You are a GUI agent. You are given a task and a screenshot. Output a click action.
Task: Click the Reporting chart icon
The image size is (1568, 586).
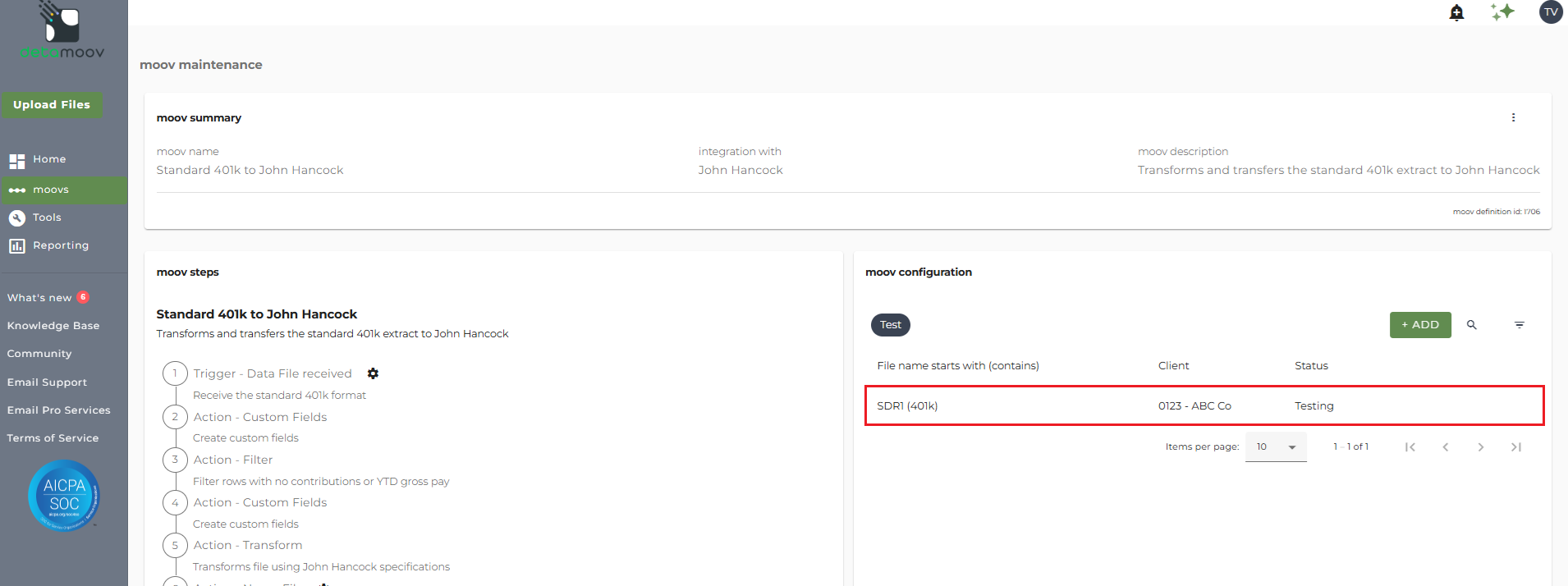pyautogui.click(x=17, y=245)
